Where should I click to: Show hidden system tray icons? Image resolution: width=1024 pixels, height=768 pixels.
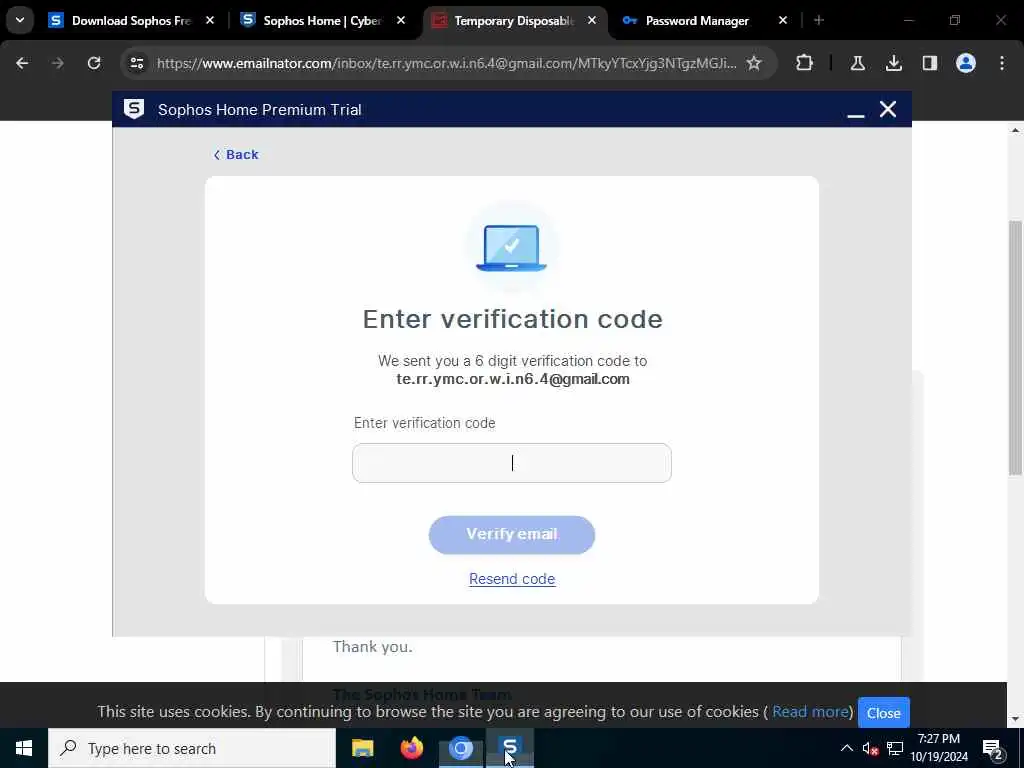[x=846, y=748]
